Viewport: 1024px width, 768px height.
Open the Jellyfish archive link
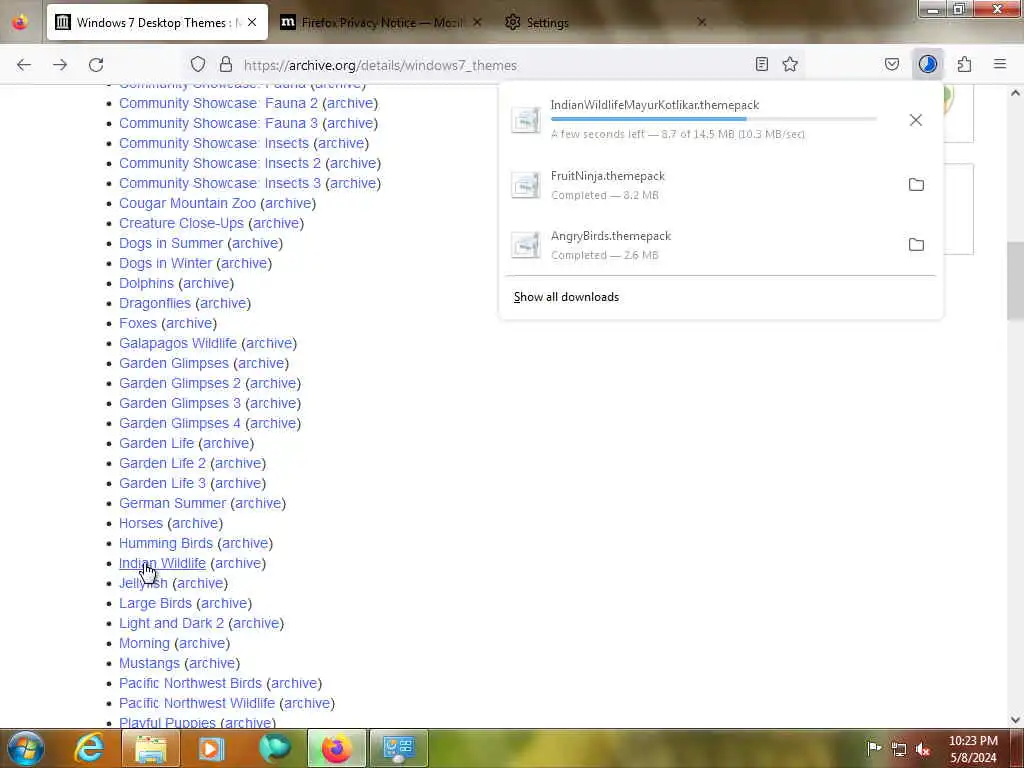200,583
